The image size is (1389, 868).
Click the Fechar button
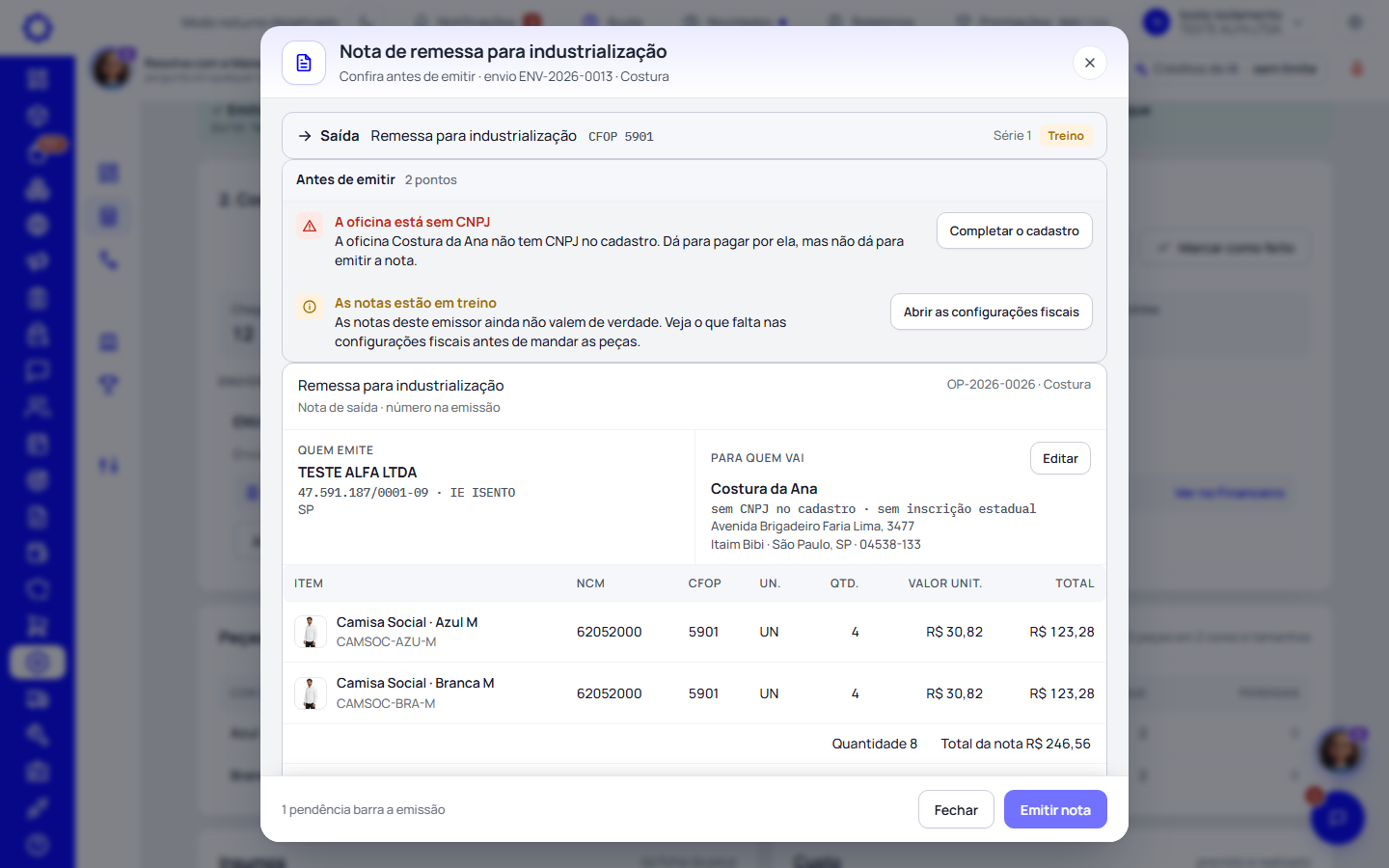click(956, 810)
